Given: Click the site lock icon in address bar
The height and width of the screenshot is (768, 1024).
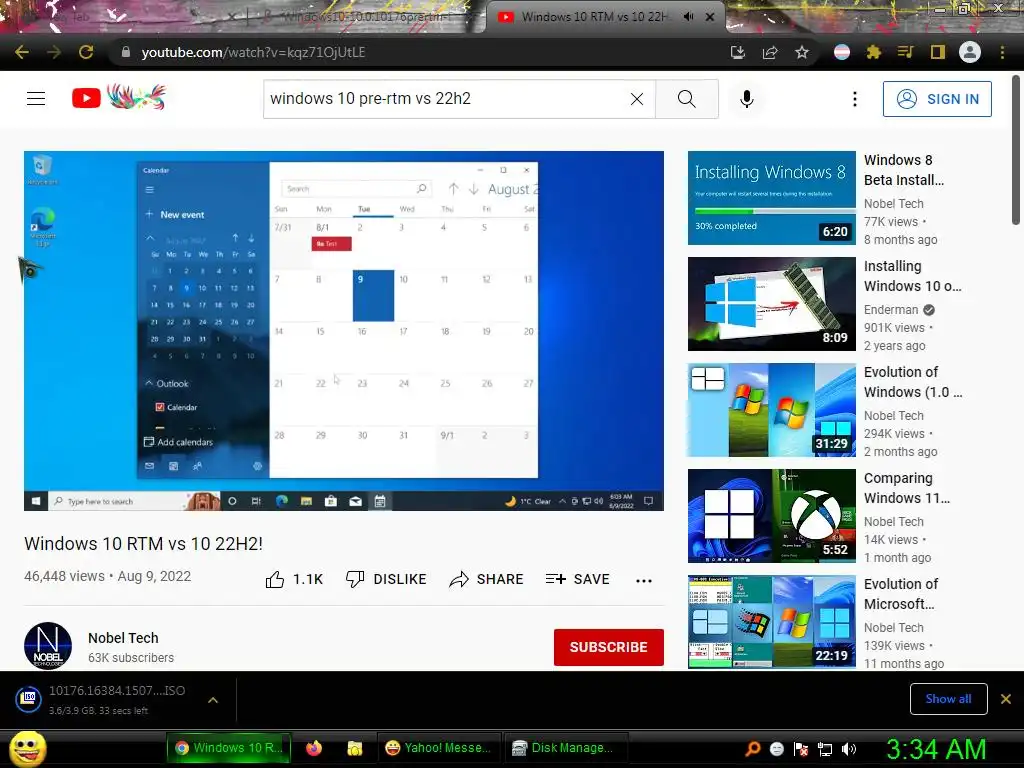Looking at the screenshot, I should tap(125, 52).
